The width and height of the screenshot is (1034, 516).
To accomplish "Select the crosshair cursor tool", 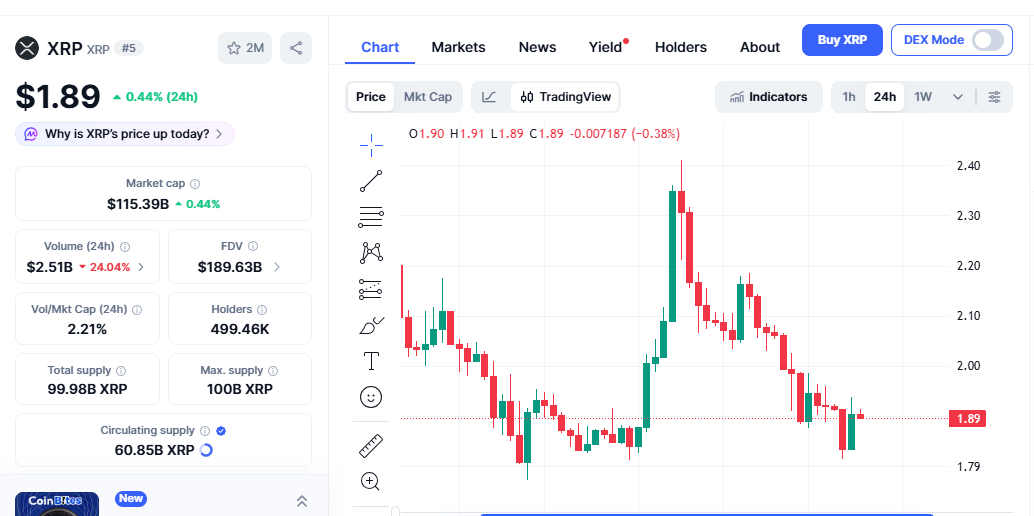I will (371, 145).
